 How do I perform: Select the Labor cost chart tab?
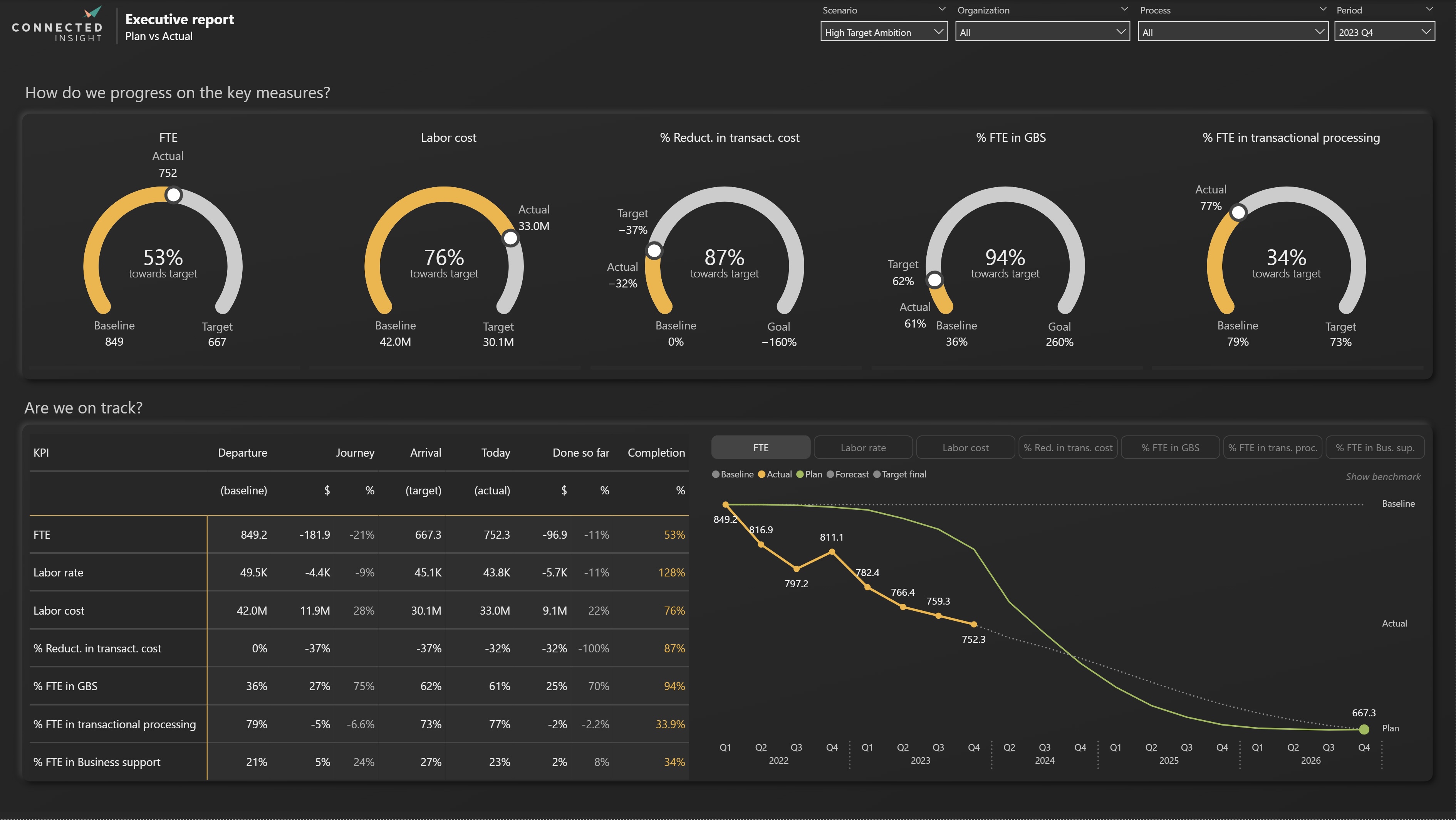pos(965,448)
